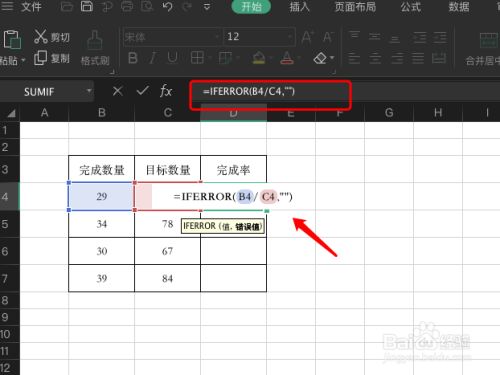Select column B header
The width and height of the screenshot is (500, 375).
(x=102, y=113)
